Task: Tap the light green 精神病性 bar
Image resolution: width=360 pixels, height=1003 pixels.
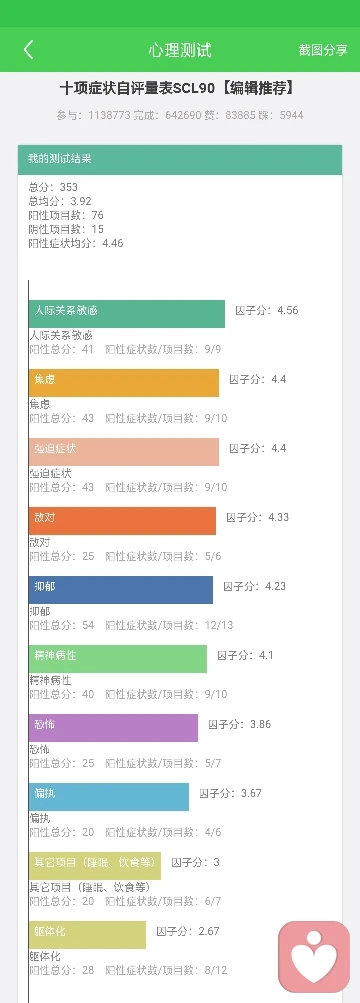Action: click(x=118, y=659)
